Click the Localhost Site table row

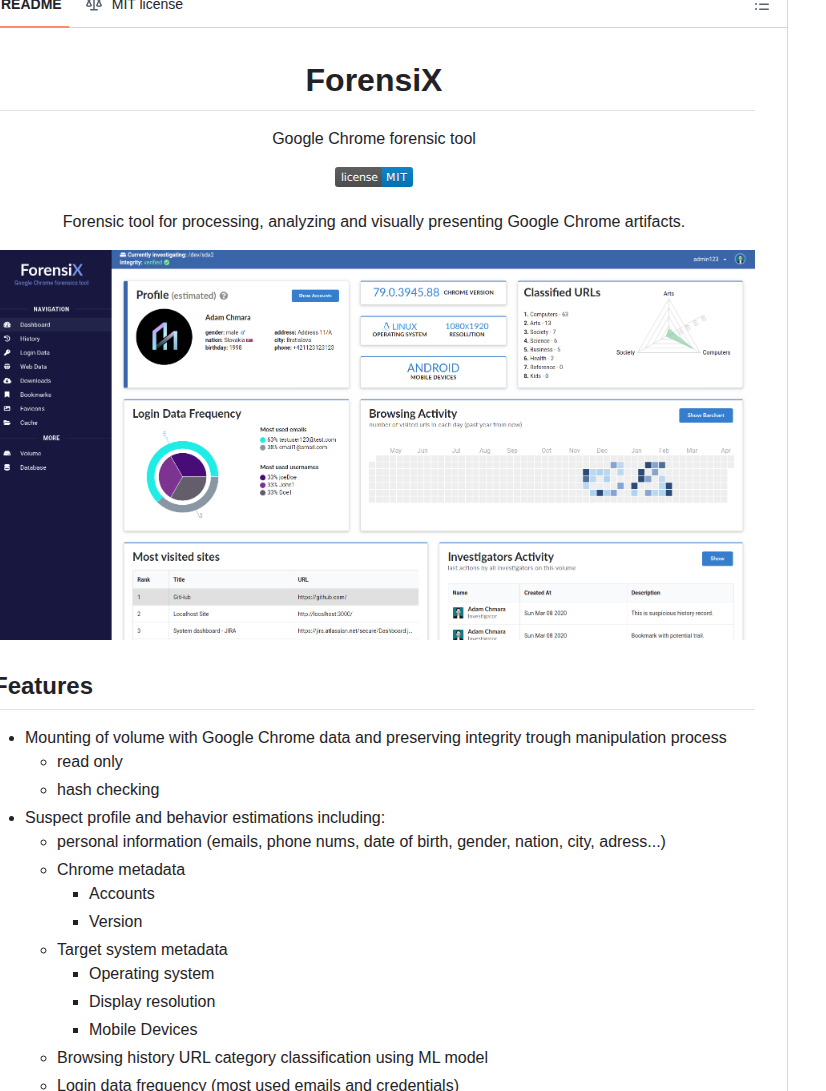click(x=276, y=614)
